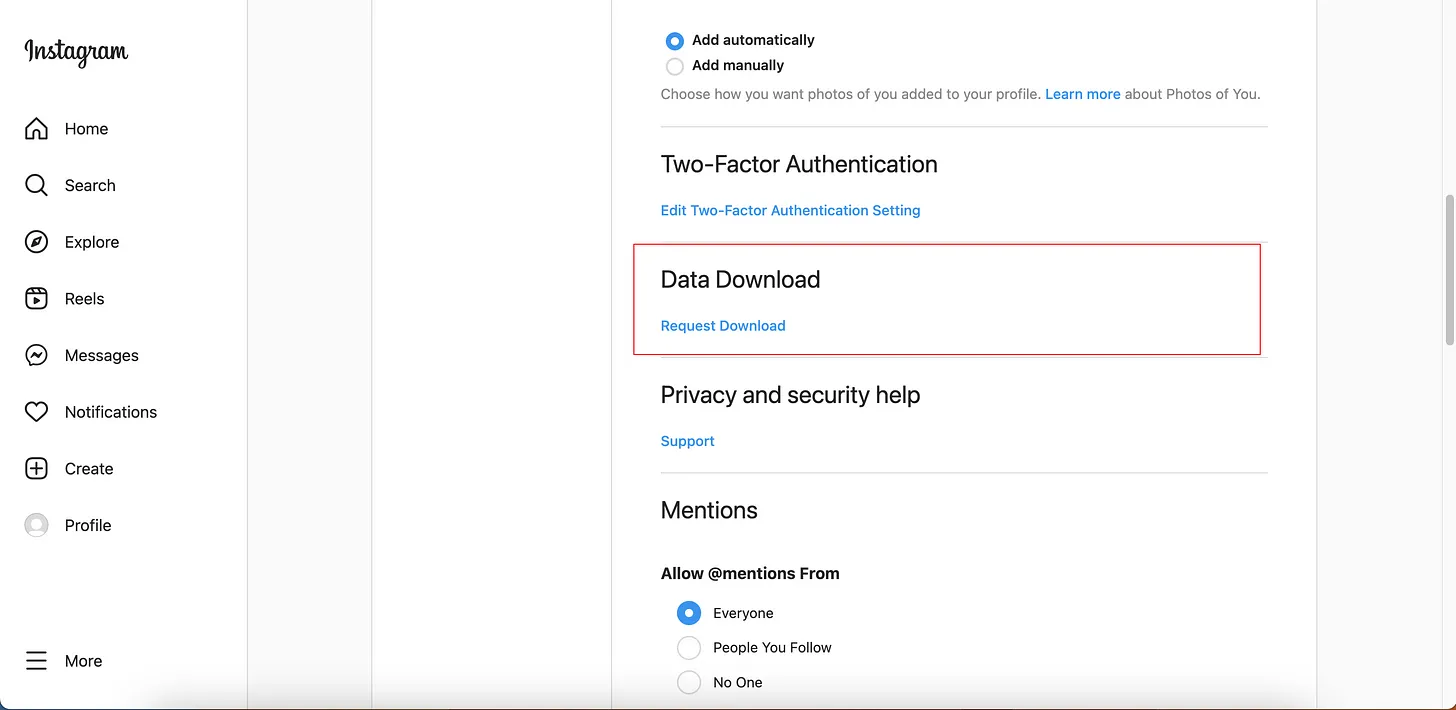The width and height of the screenshot is (1456, 710).
Task: Open Edit Two-Factor Authentication Setting link
Action: point(790,211)
